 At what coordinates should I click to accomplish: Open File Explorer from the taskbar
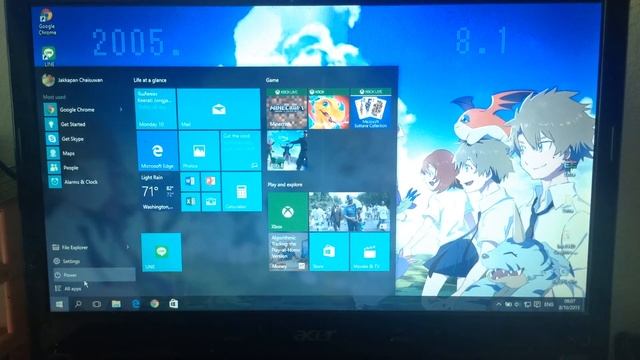[x=116, y=304]
